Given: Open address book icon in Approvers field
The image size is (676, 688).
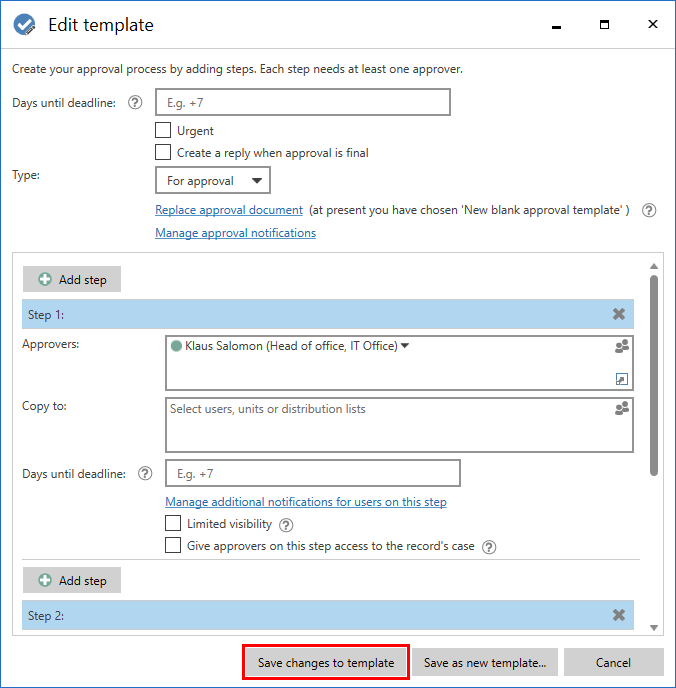Looking at the screenshot, I should pyautogui.click(x=622, y=346).
